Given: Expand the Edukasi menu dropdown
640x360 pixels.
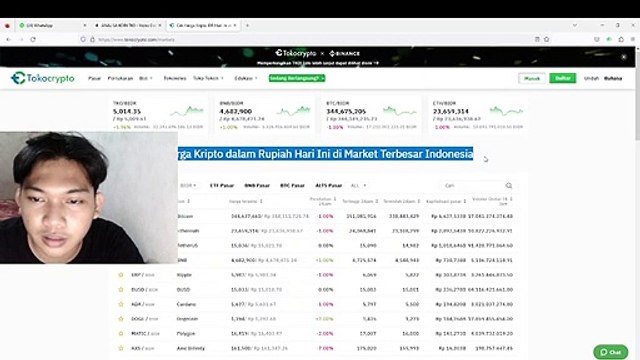Looking at the screenshot, I should pos(246,78).
